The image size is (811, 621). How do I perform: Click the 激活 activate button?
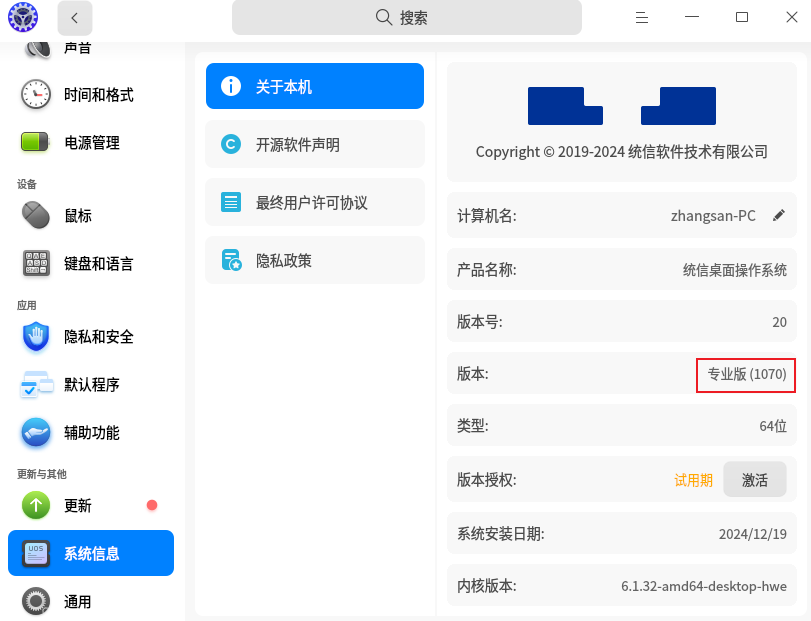755,479
